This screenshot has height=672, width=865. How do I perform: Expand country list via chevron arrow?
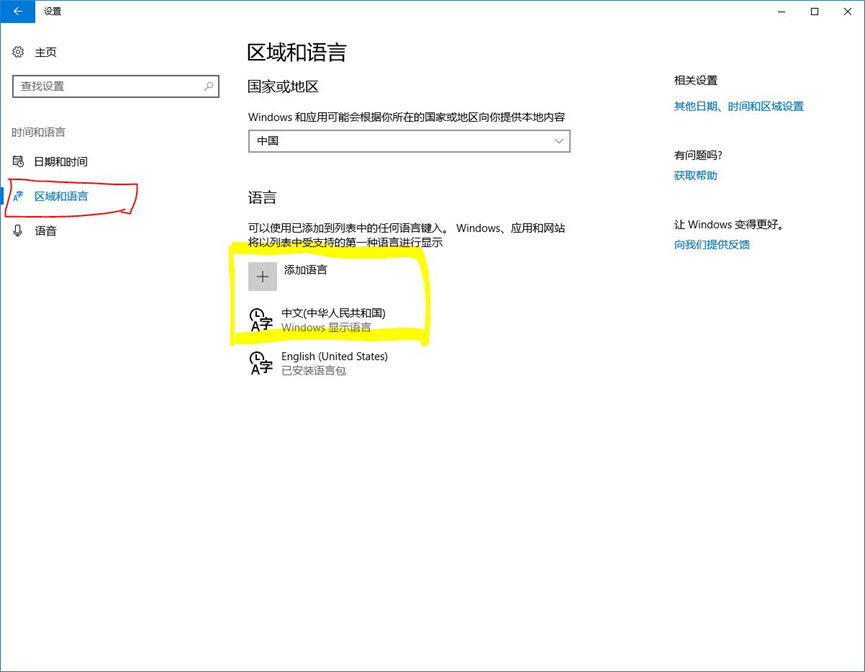(559, 141)
